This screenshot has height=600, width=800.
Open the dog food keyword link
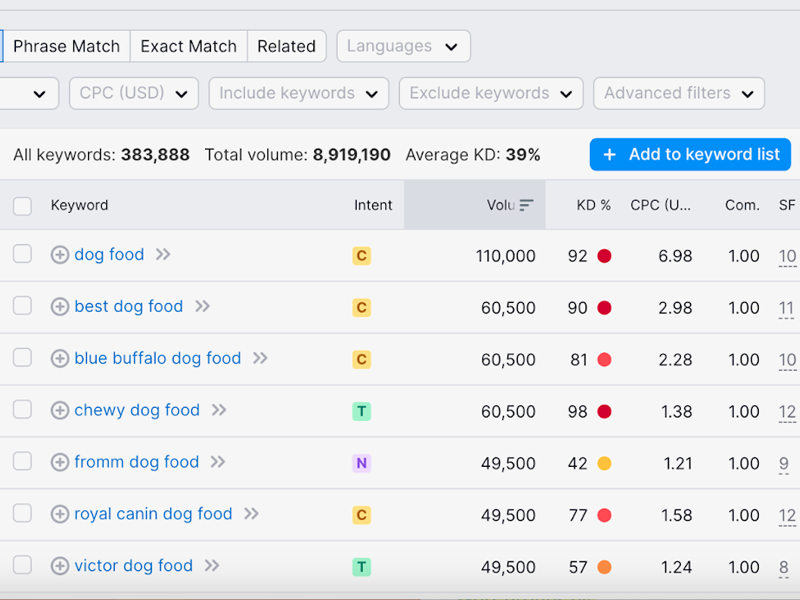[x=107, y=254]
